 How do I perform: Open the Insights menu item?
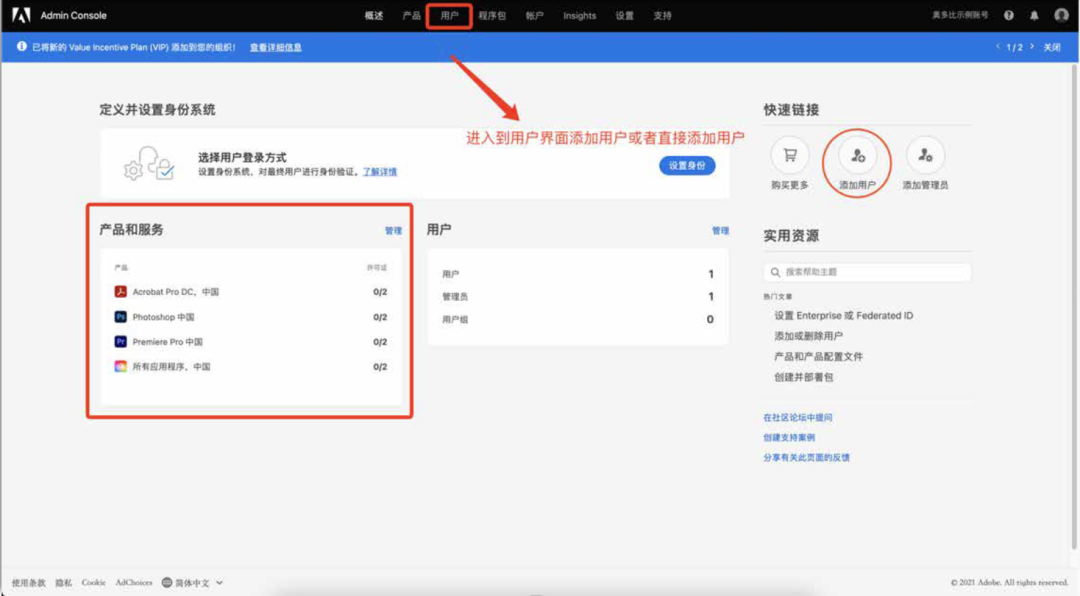[x=579, y=15]
